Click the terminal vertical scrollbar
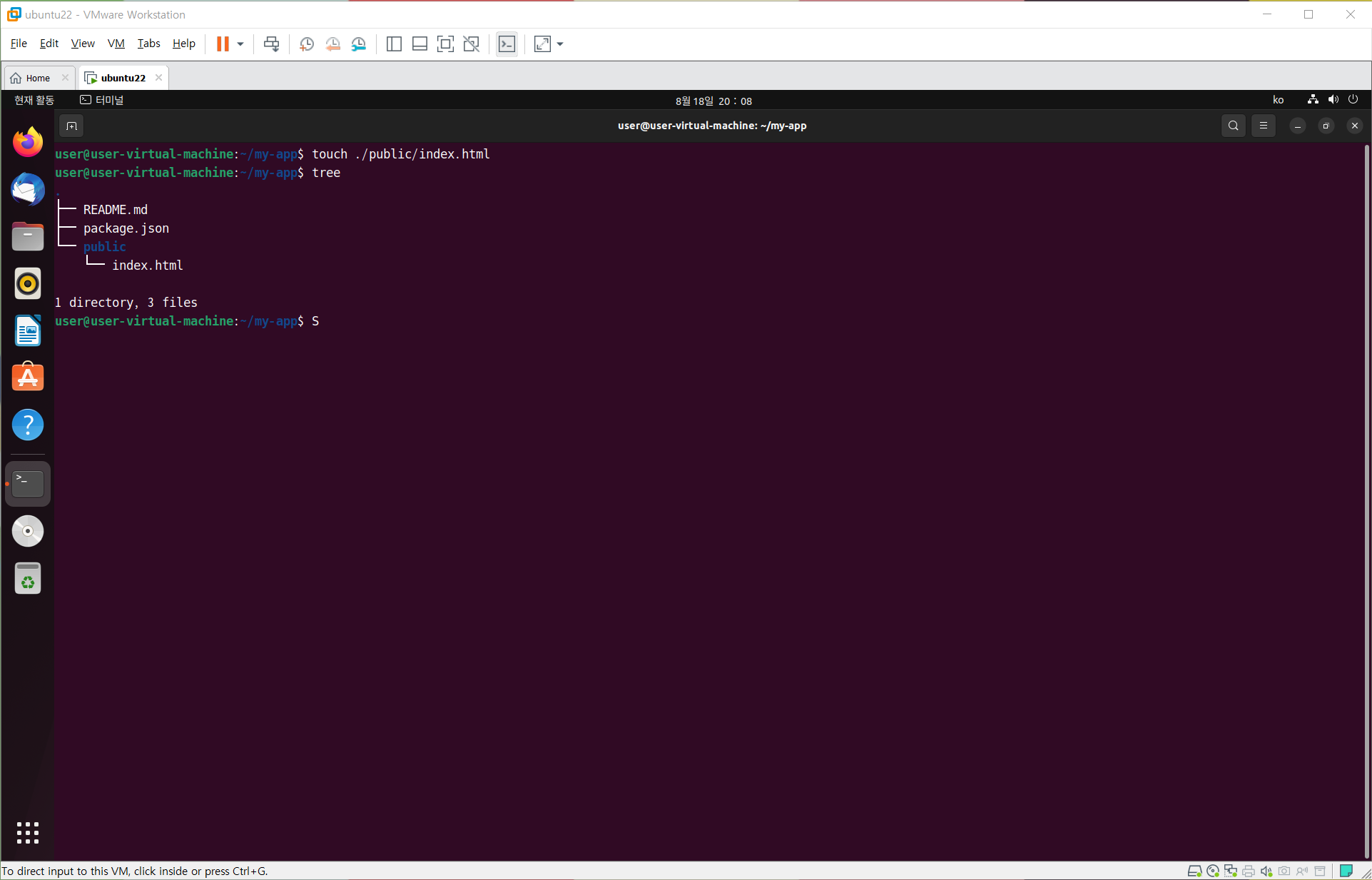 click(1366, 500)
